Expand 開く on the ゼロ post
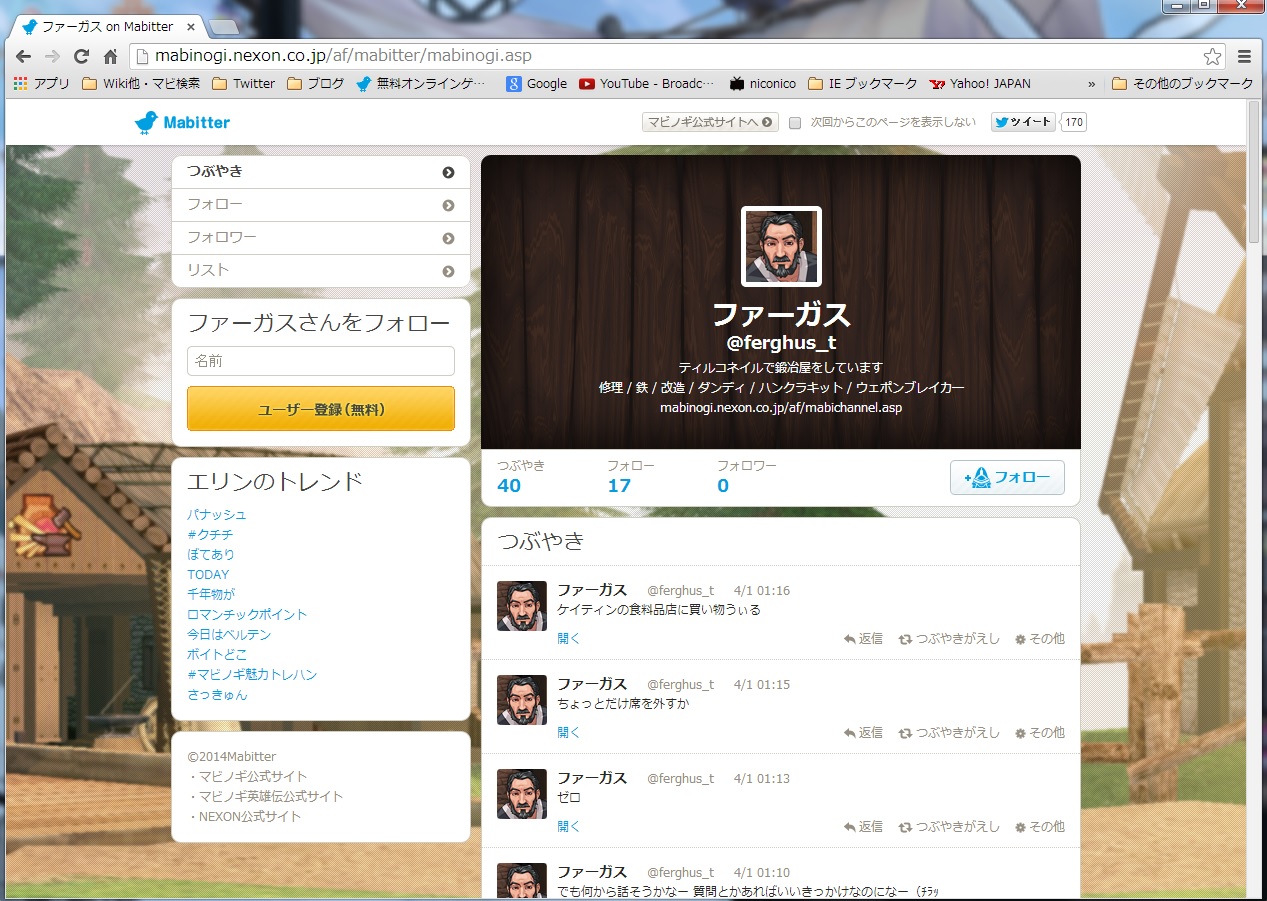The height and width of the screenshot is (901, 1267). pos(569,826)
